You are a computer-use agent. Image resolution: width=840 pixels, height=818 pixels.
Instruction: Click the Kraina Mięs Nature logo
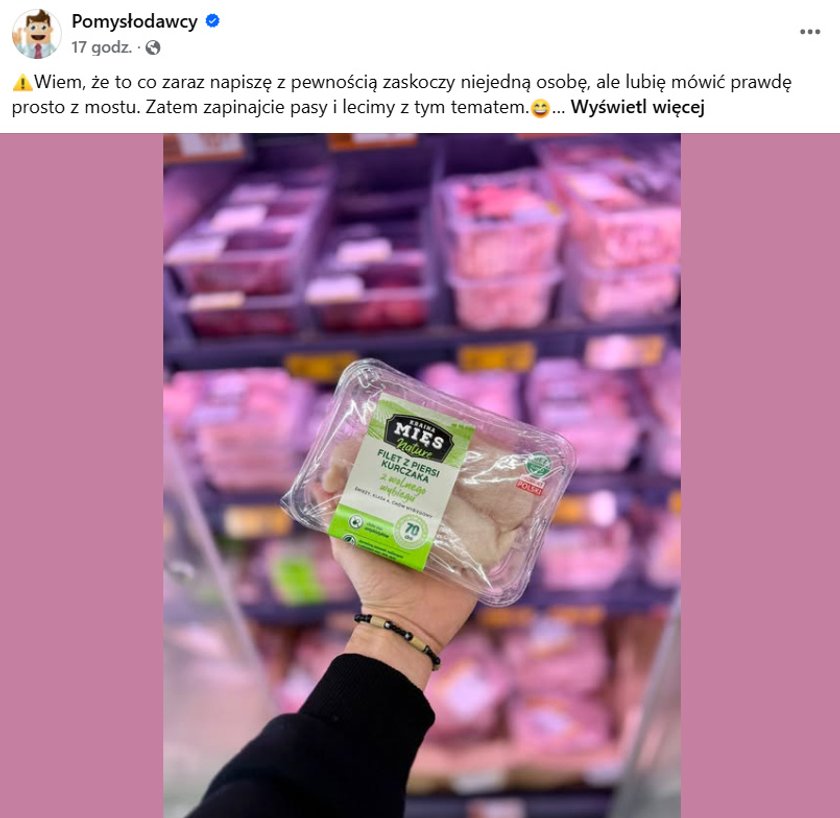(419, 438)
